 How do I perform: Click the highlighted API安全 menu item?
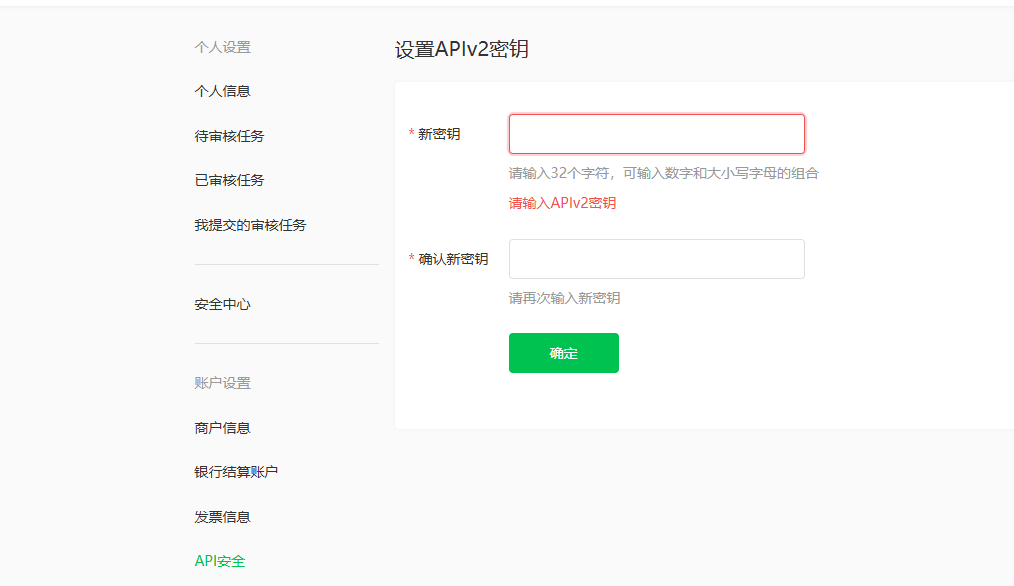tap(220, 561)
